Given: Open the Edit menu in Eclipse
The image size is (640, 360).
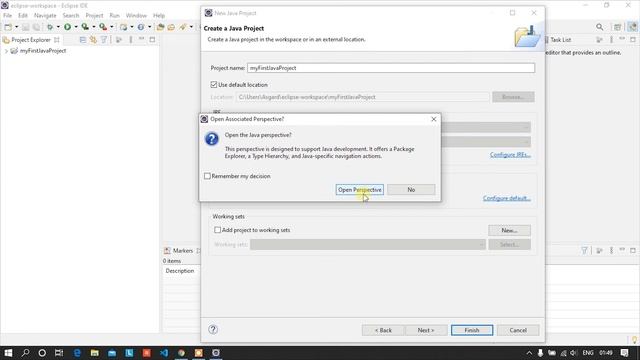Looking at the screenshot, I should point(23,16).
